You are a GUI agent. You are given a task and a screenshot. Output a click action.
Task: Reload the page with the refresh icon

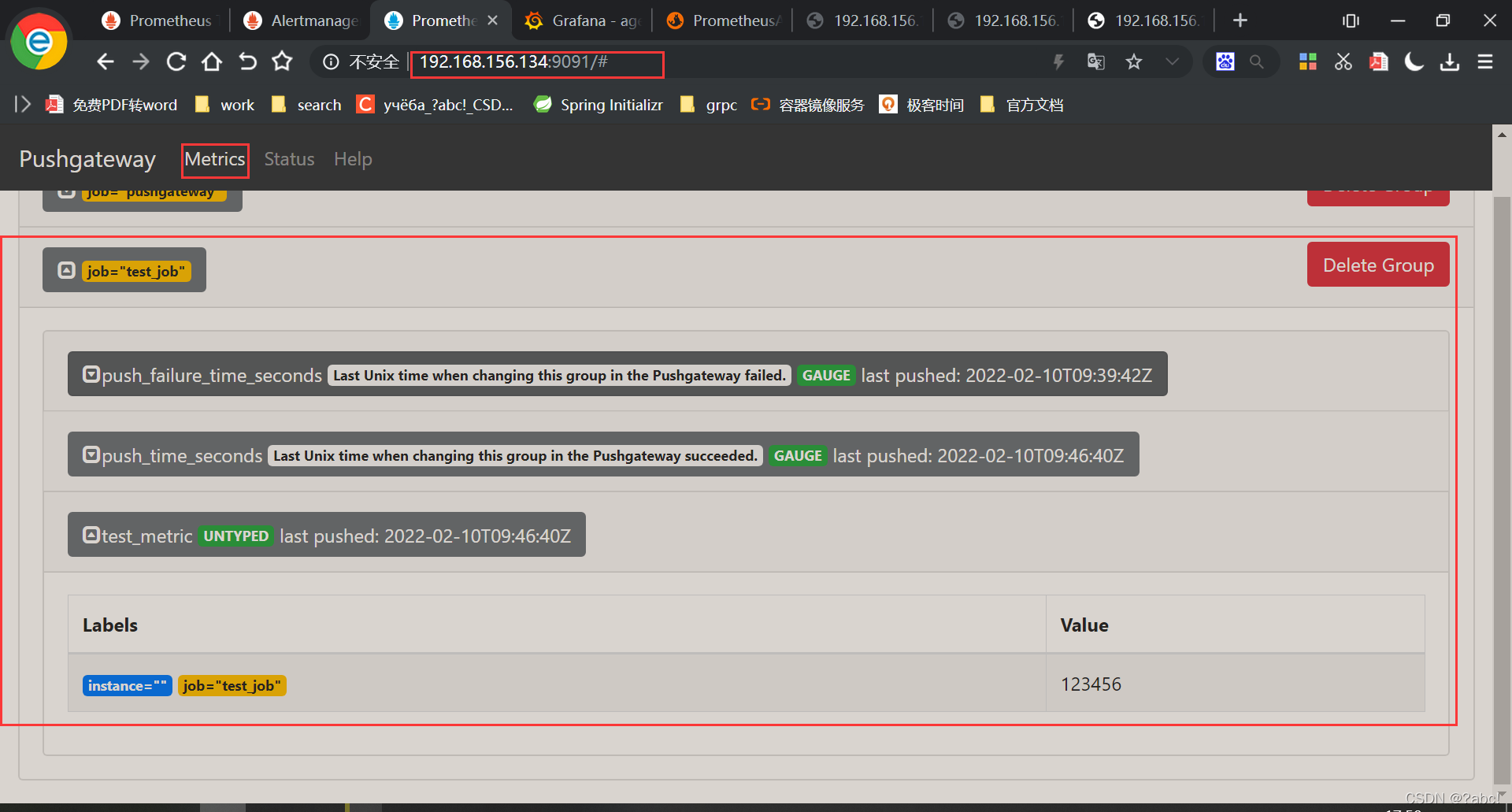tap(176, 61)
